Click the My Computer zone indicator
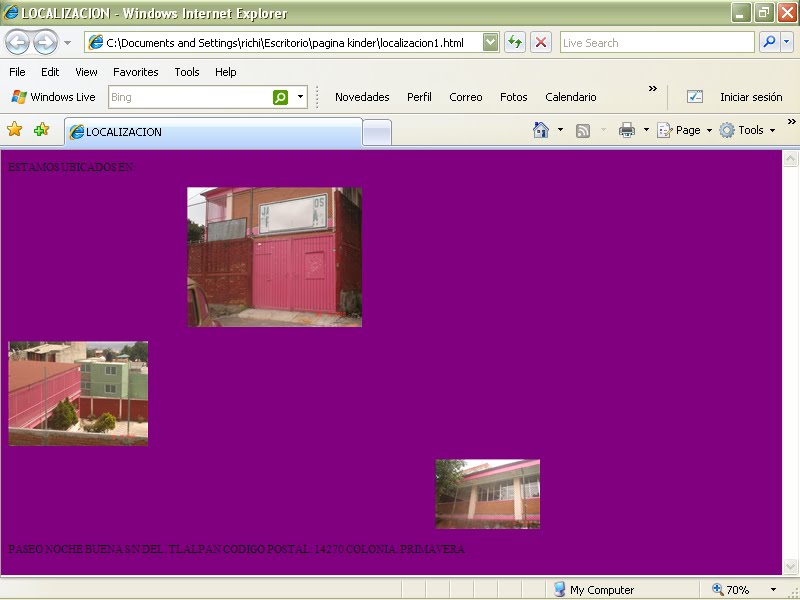 (x=594, y=590)
